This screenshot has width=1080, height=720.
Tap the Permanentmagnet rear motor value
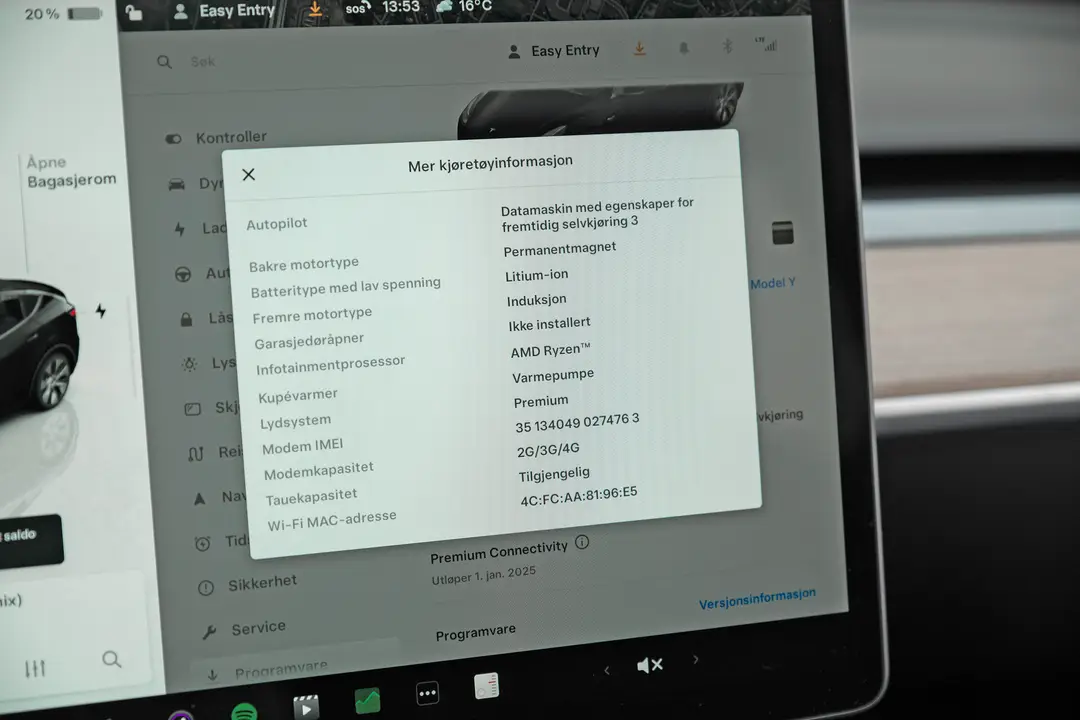559,249
